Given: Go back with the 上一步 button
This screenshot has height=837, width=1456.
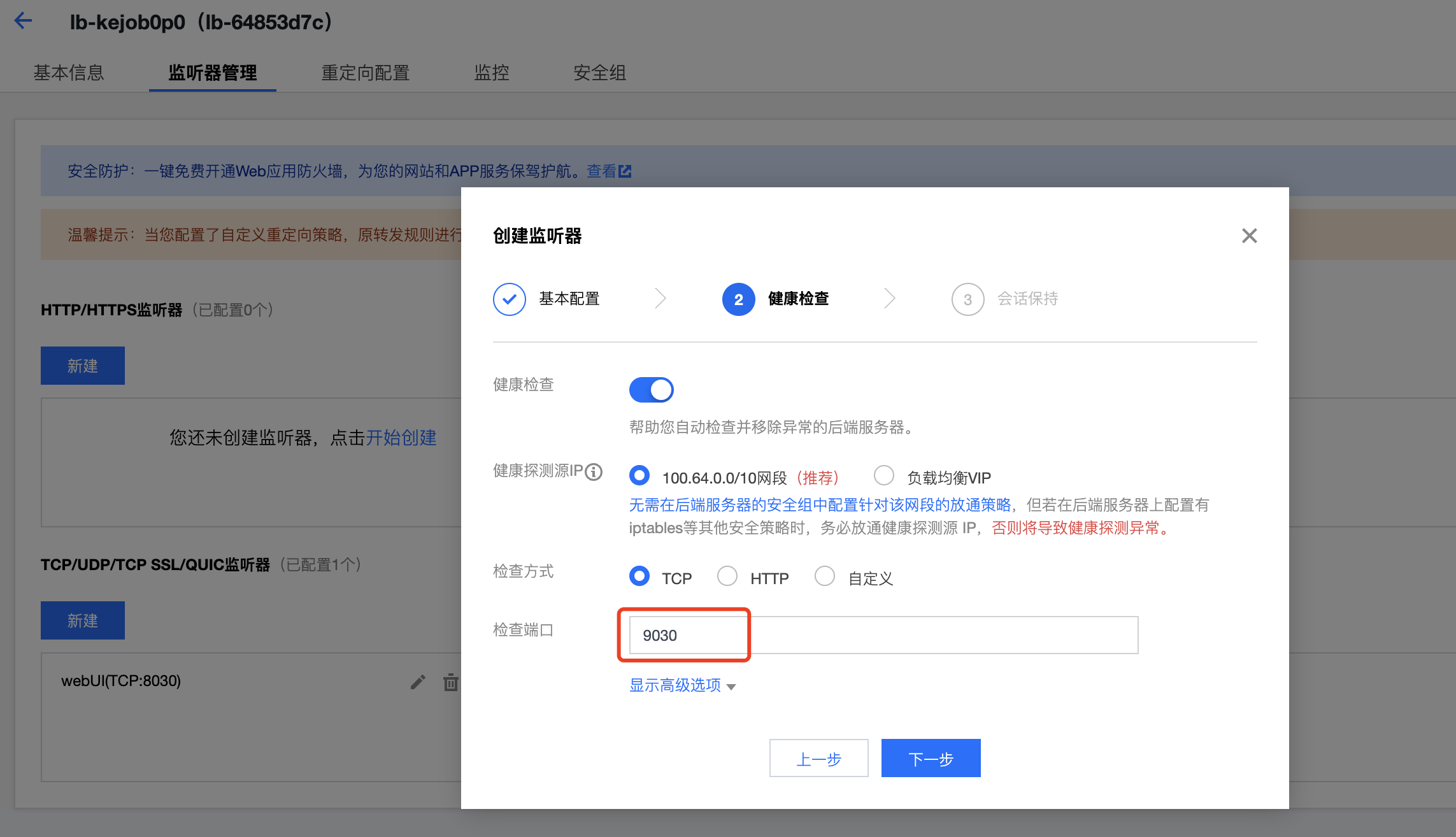Looking at the screenshot, I should tap(818, 758).
